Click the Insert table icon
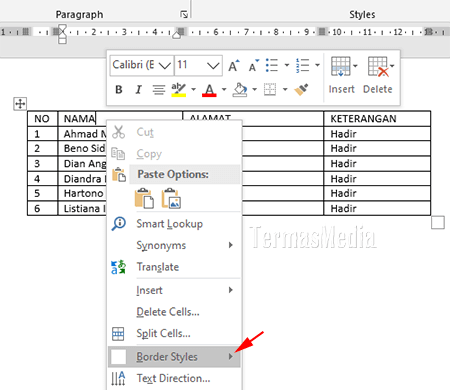The height and width of the screenshot is (390, 450). point(340,66)
